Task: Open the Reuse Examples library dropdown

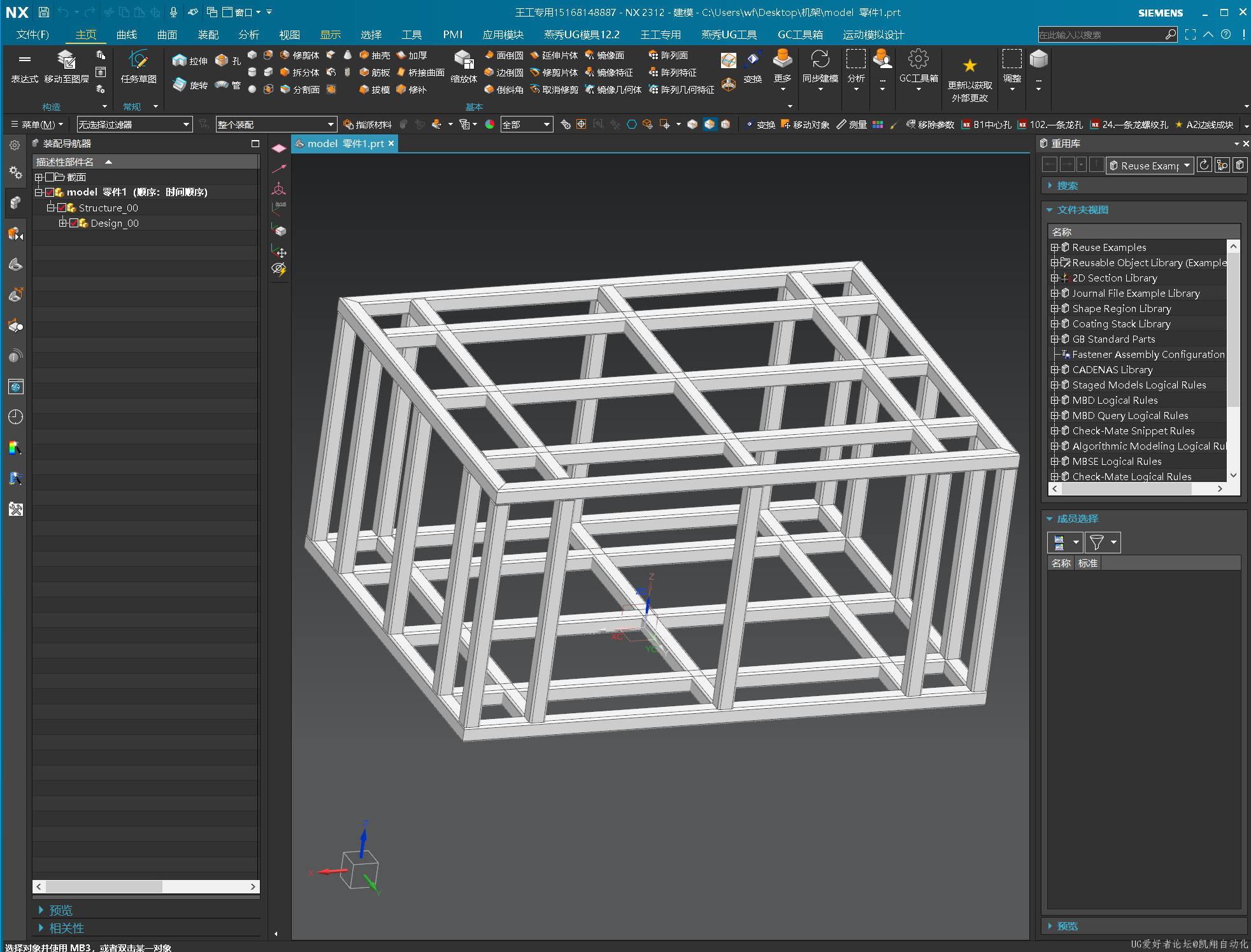Action: coord(1150,166)
